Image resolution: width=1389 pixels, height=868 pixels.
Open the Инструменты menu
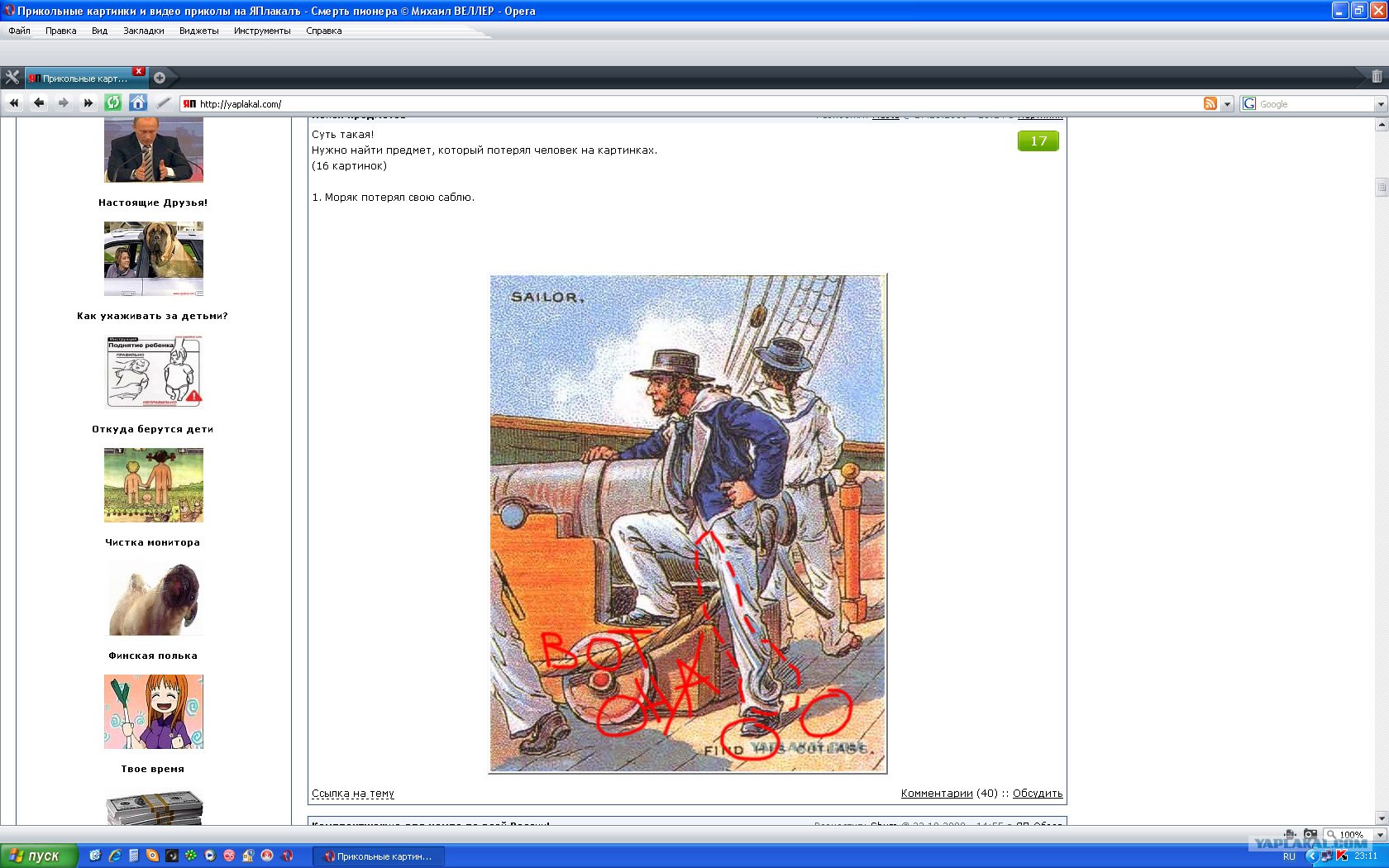pos(262,31)
